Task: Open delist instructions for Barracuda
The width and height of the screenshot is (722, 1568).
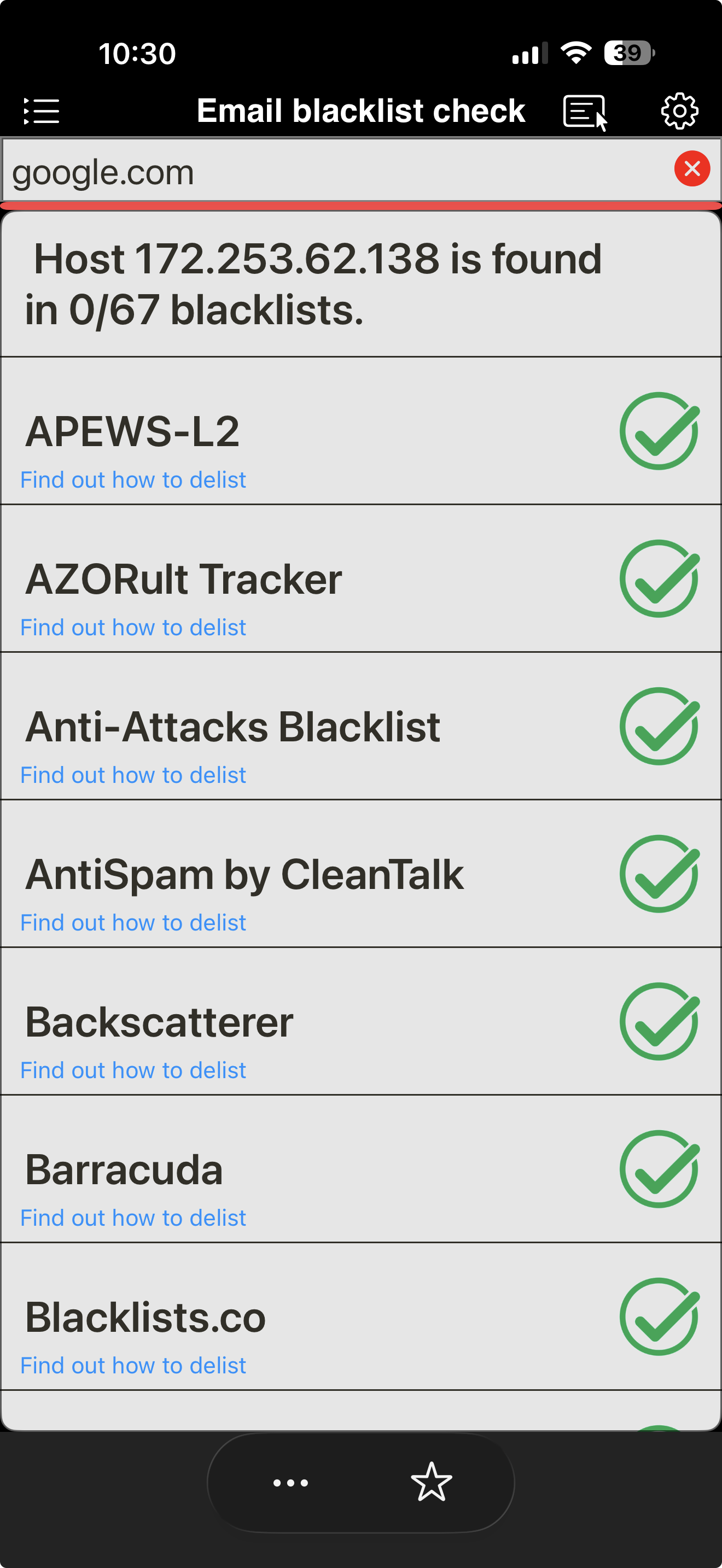Action: coord(133,1218)
